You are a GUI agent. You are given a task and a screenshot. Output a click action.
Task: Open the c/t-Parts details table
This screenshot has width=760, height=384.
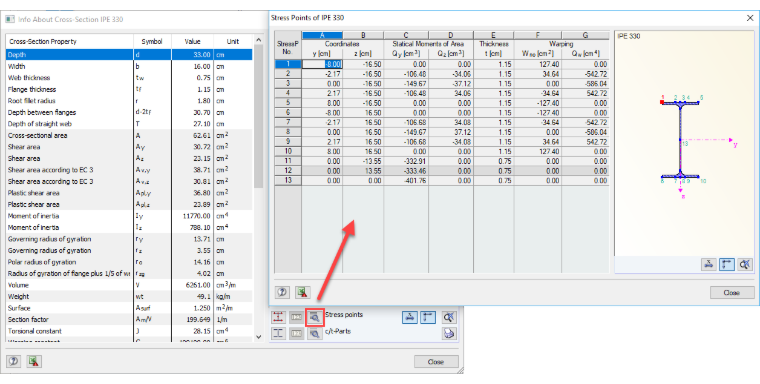click(314, 334)
